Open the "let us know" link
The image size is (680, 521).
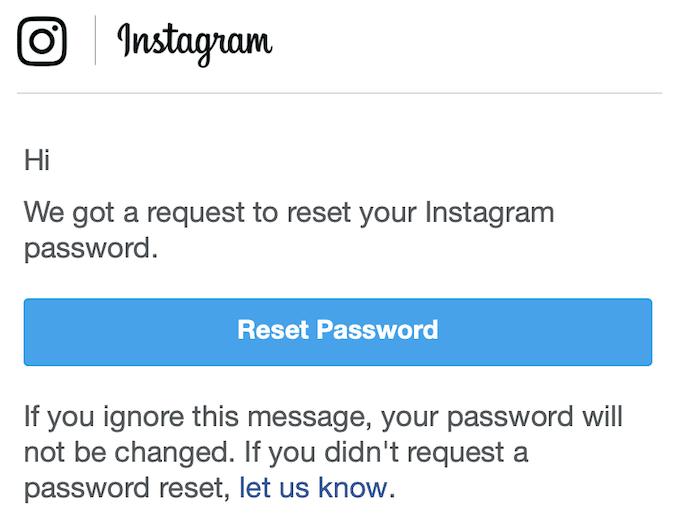point(312,488)
